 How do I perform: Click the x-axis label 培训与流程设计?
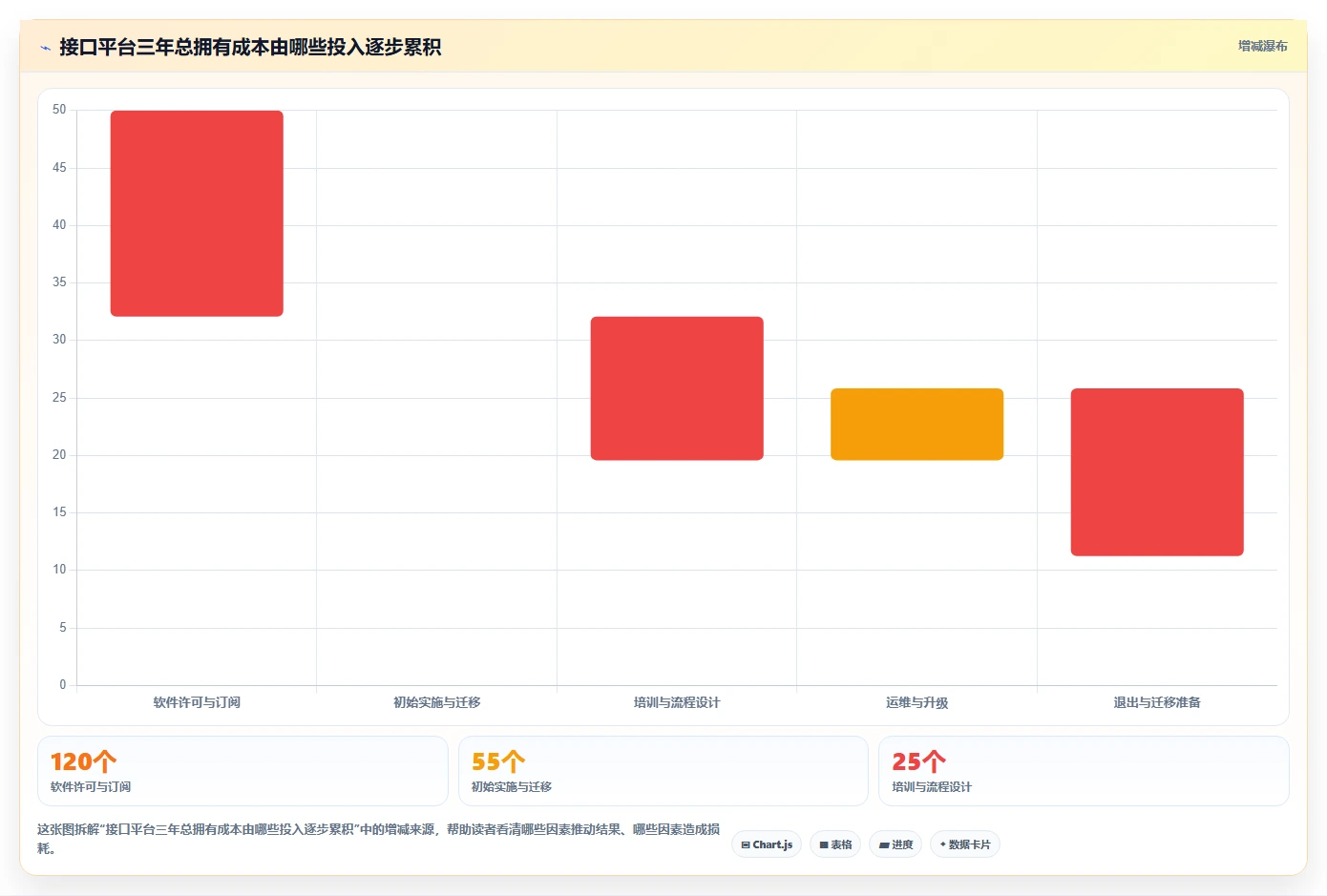[677, 702]
